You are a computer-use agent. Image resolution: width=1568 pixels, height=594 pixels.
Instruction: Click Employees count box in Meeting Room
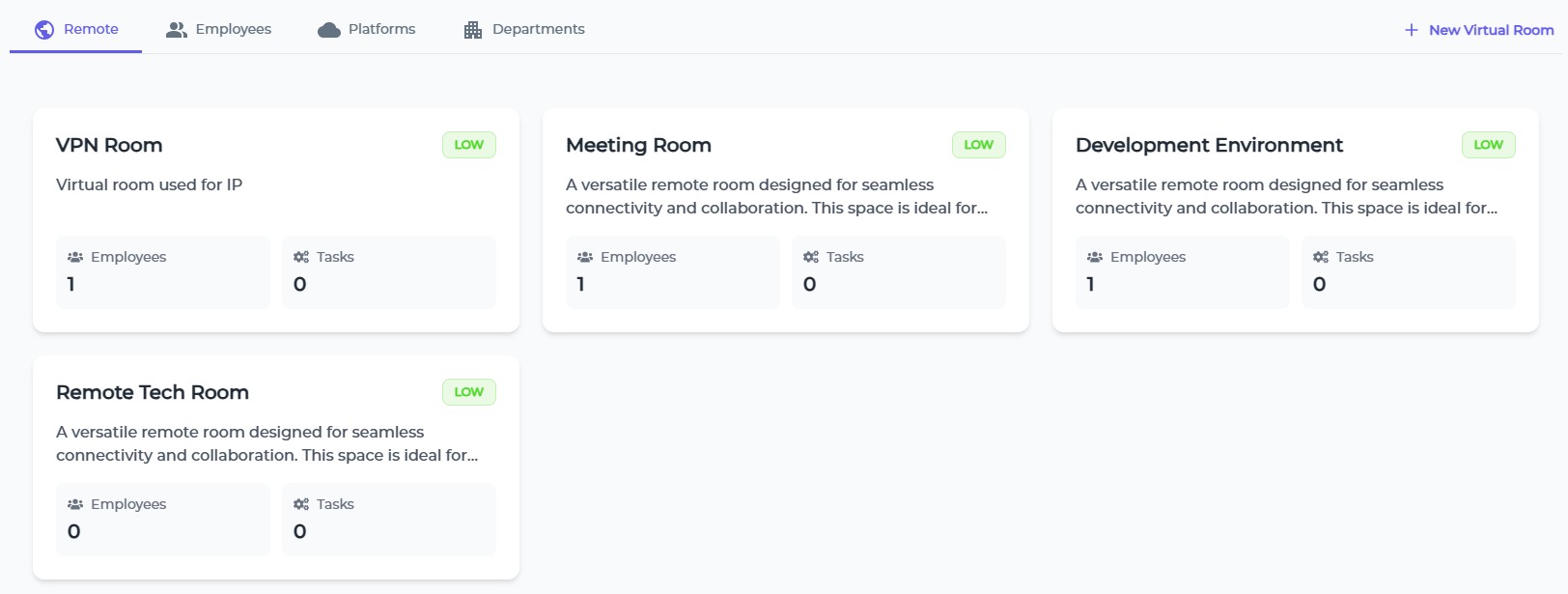click(672, 272)
